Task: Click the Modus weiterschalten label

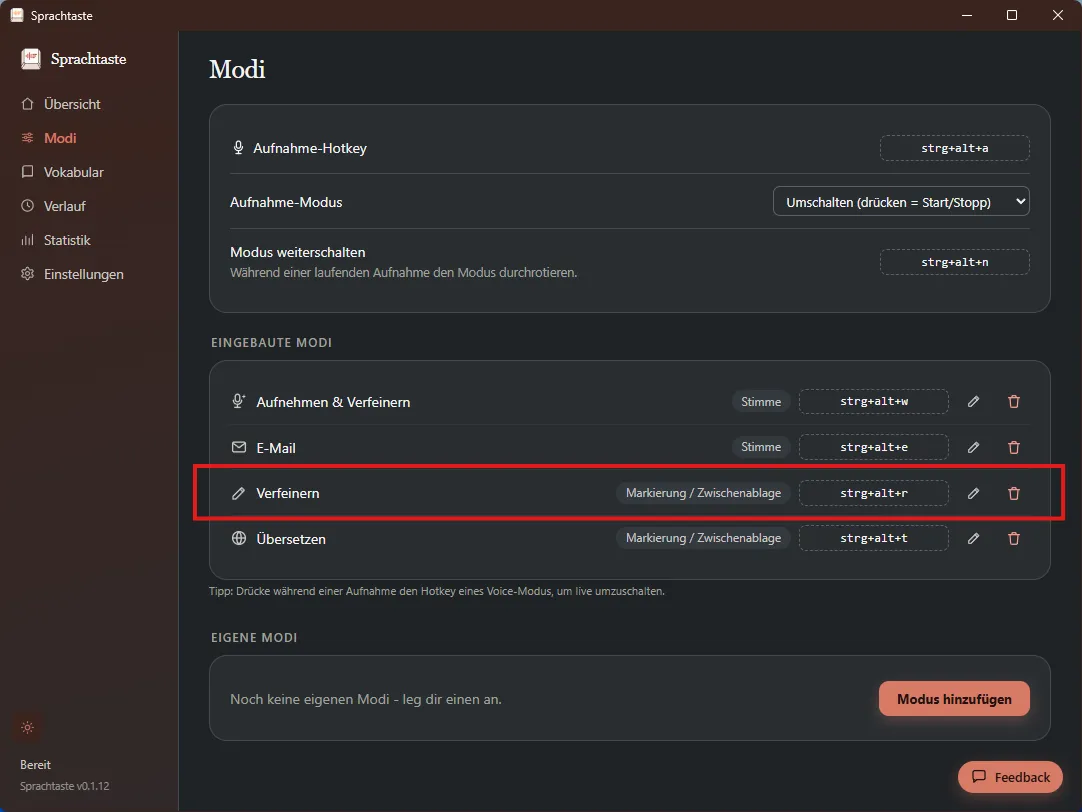Action: 297,252
